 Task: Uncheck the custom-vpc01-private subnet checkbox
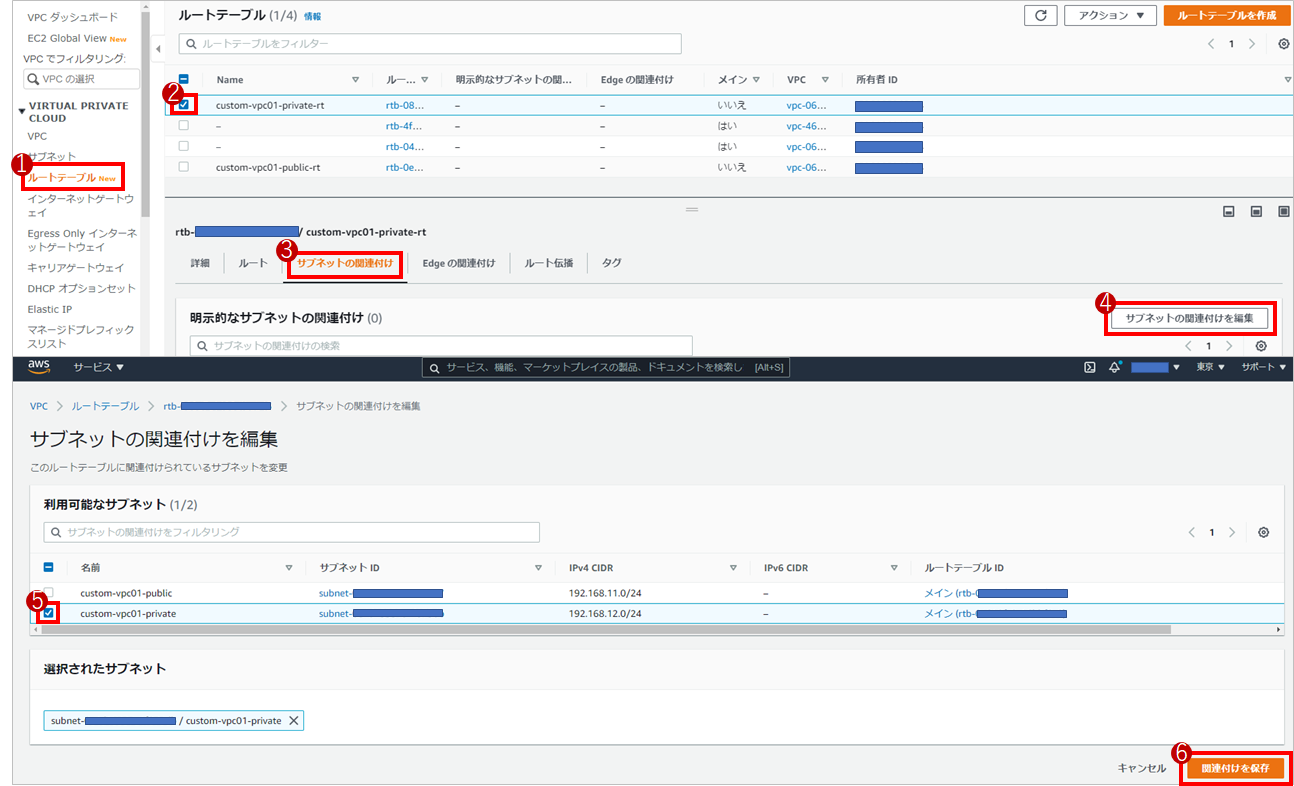tap(48, 613)
